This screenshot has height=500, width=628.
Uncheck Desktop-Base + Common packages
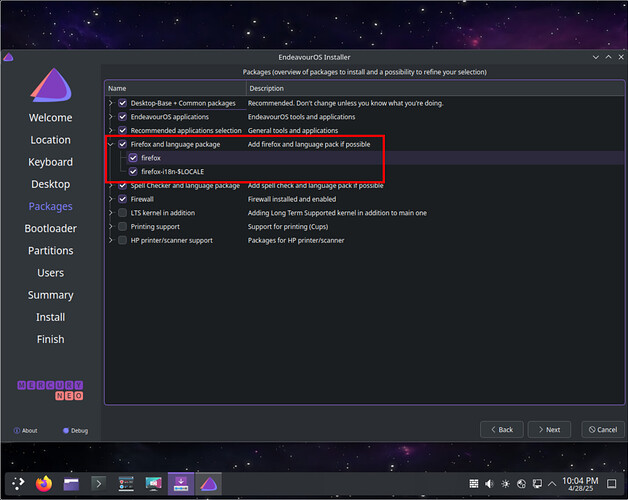[123, 103]
